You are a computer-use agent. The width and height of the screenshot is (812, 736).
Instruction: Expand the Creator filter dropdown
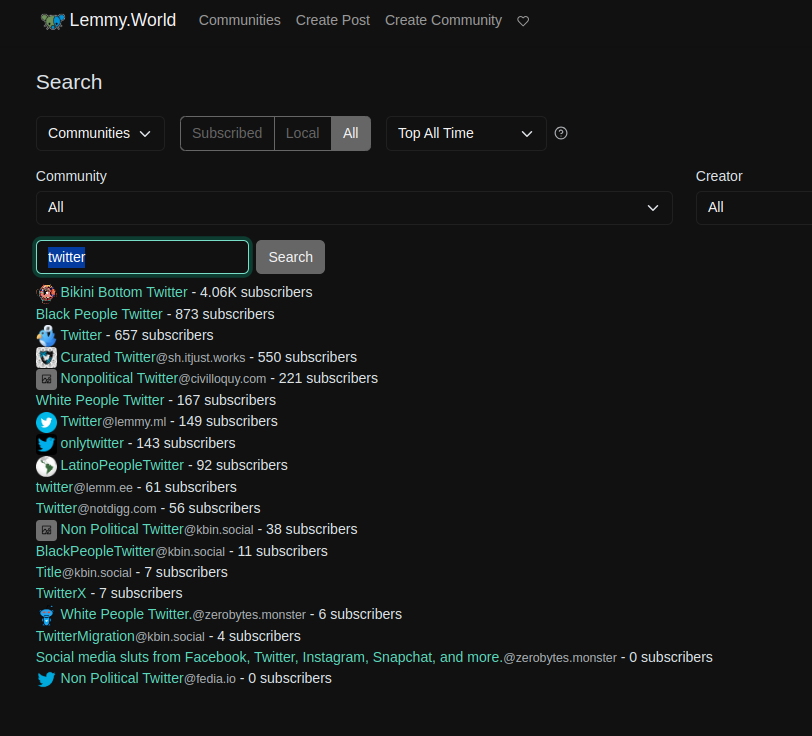754,208
